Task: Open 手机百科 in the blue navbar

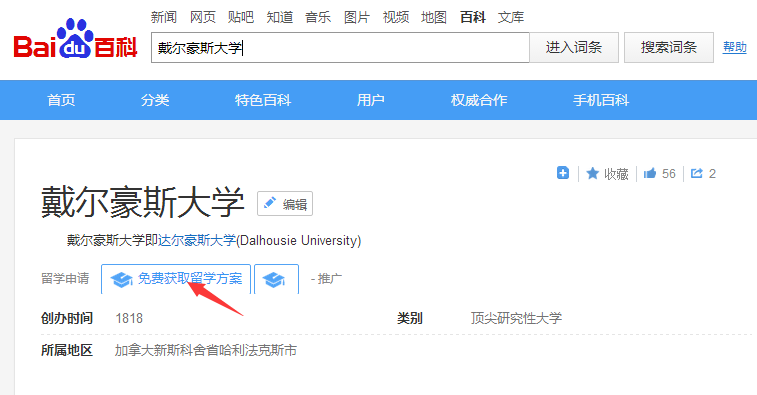Action: pyautogui.click(x=601, y=100)
